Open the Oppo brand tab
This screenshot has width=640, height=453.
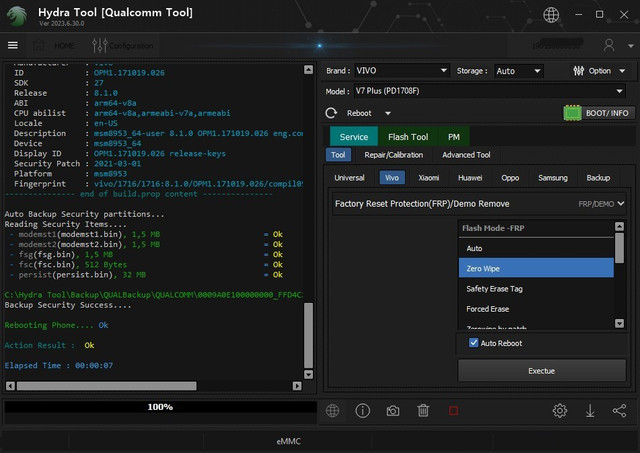tap(510, 178)
